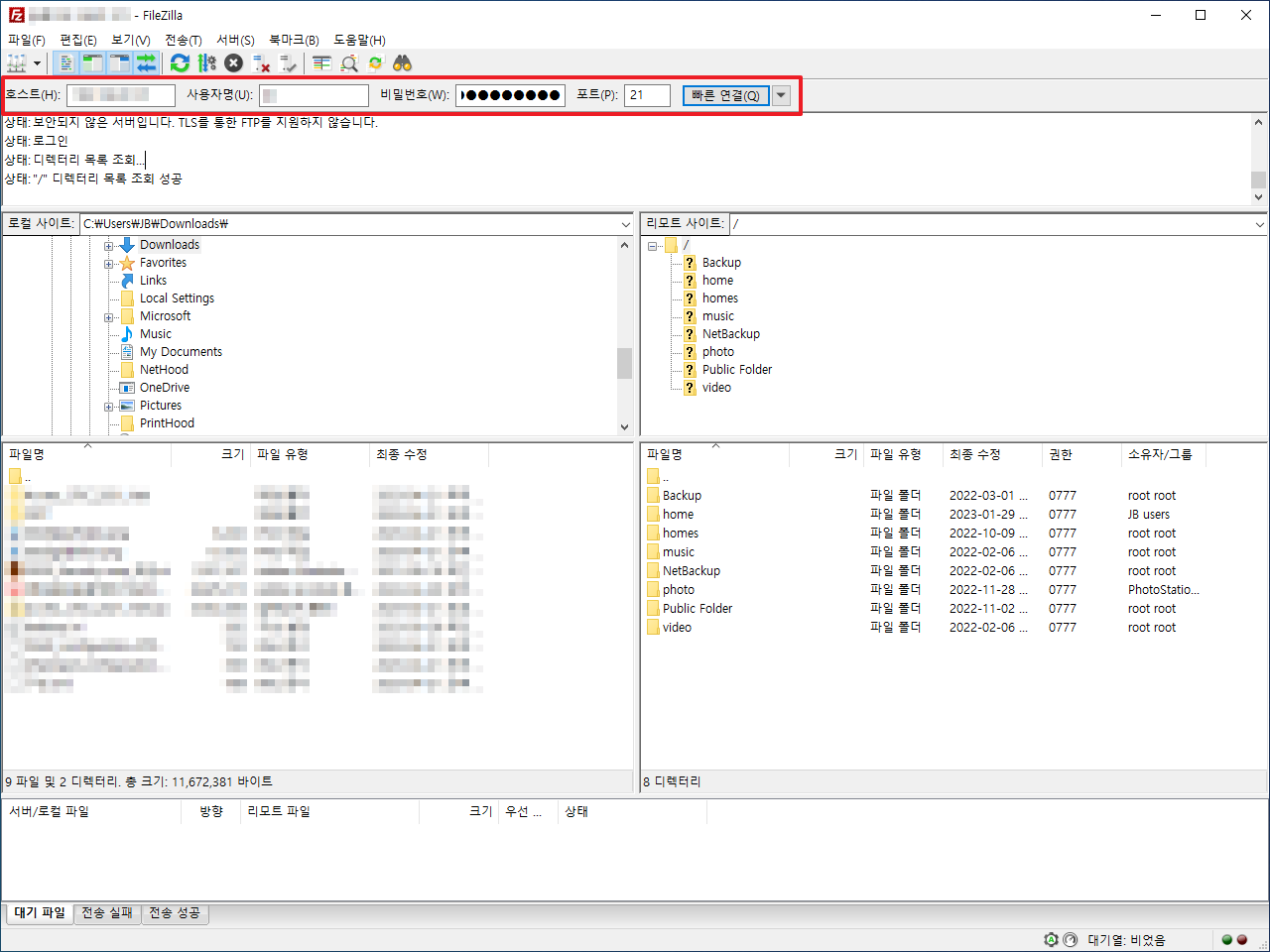1270x952 pixels.
Task: Open the directory listing filters dialog
Action: (x=321, y=63)
